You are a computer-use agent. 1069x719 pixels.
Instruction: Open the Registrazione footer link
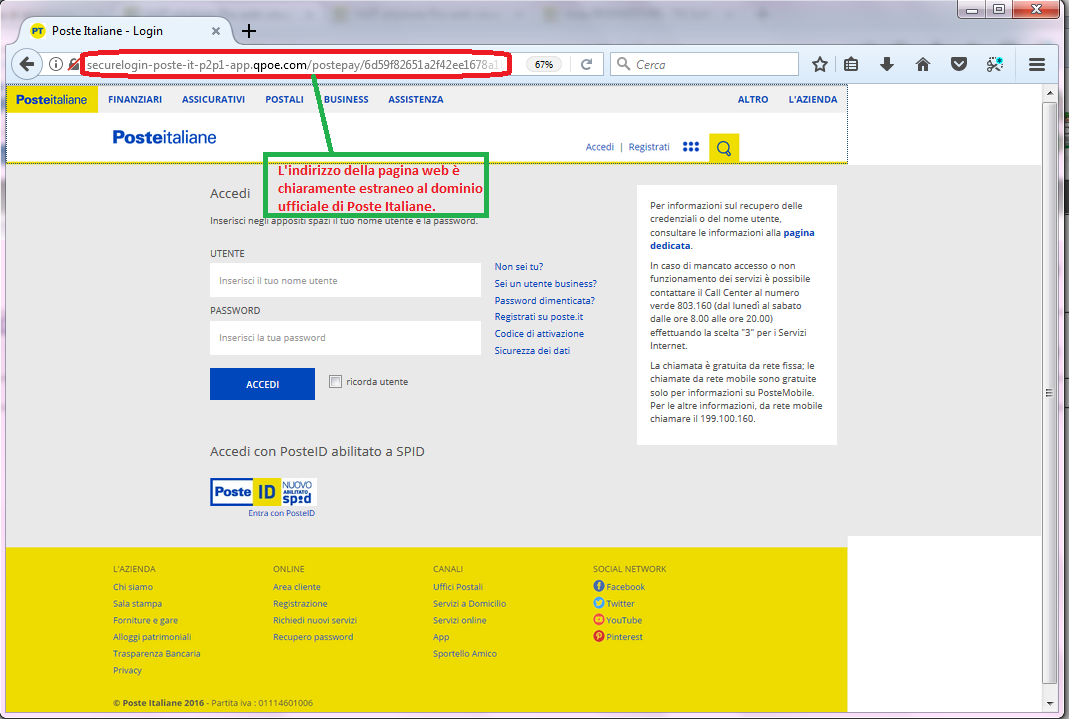tap(300, 604)
